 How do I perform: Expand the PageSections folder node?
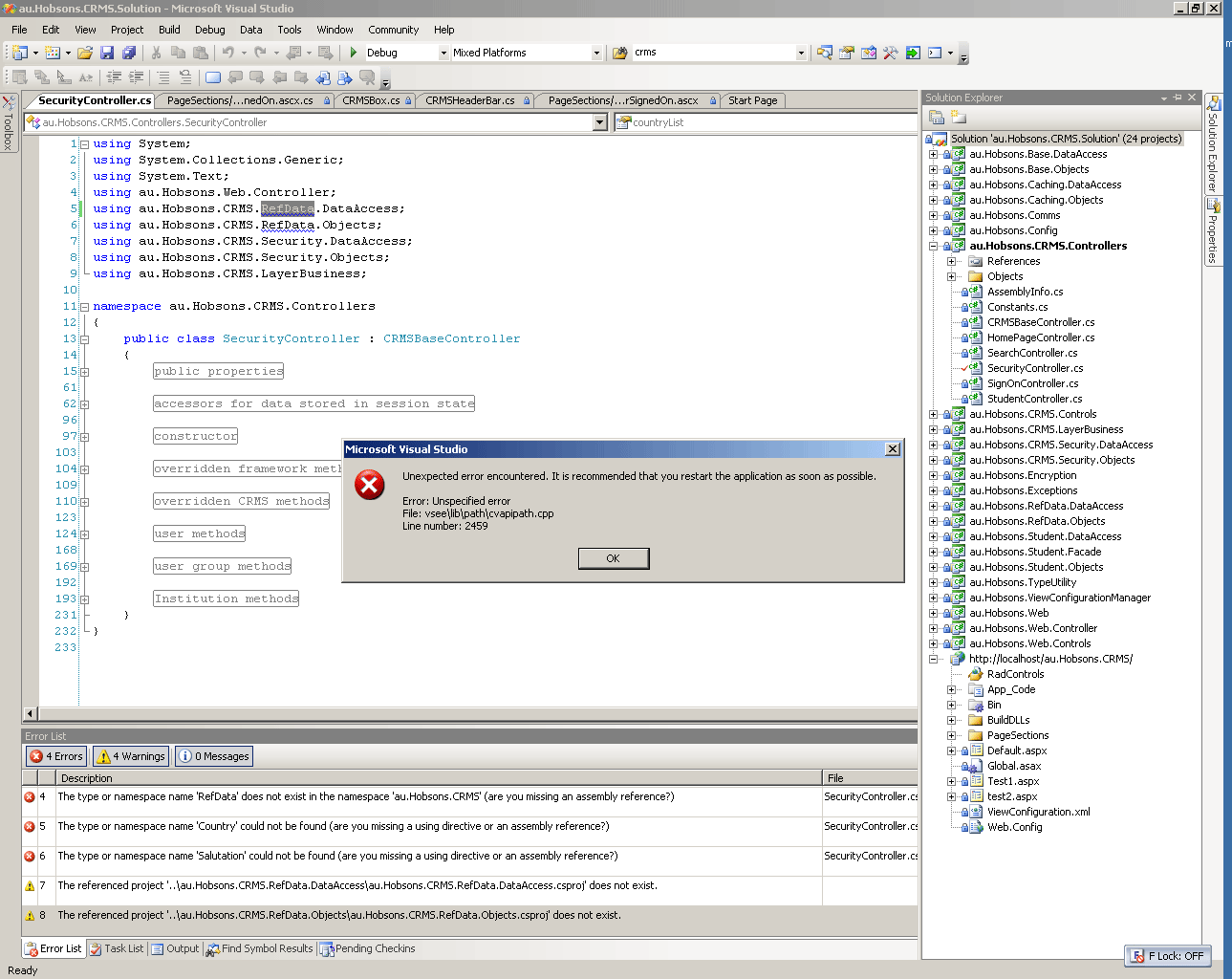(952, 735)
